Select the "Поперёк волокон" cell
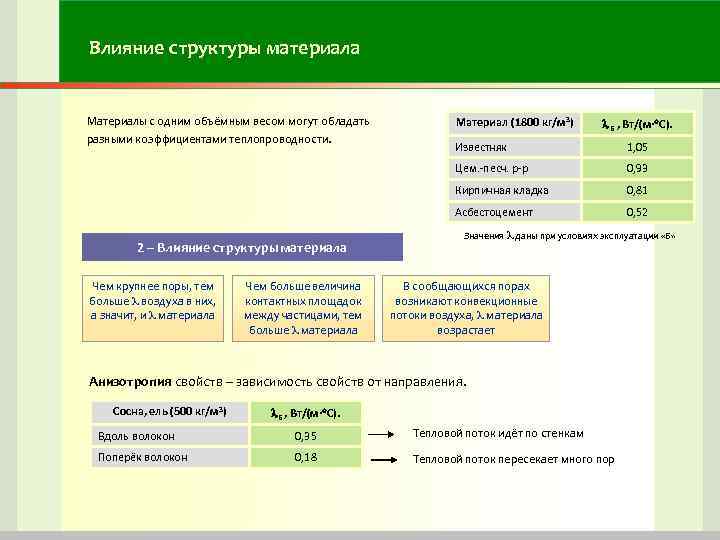 pos(170,457)
